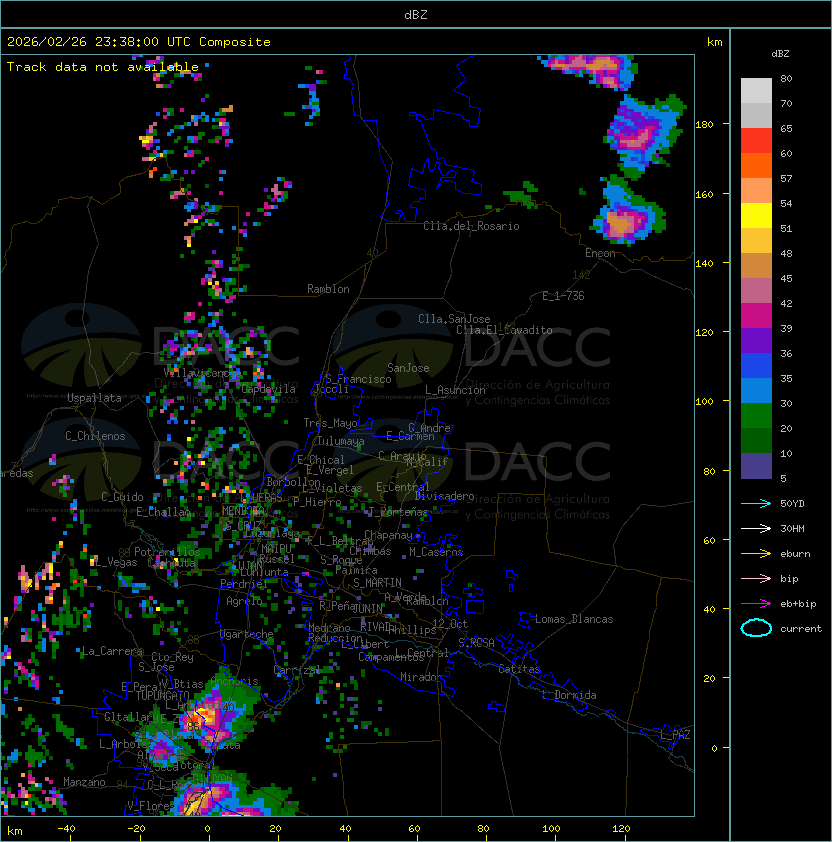Click the 'current' legend label
The height and width of the screenshot is (842, 832).
pos(801,629)
